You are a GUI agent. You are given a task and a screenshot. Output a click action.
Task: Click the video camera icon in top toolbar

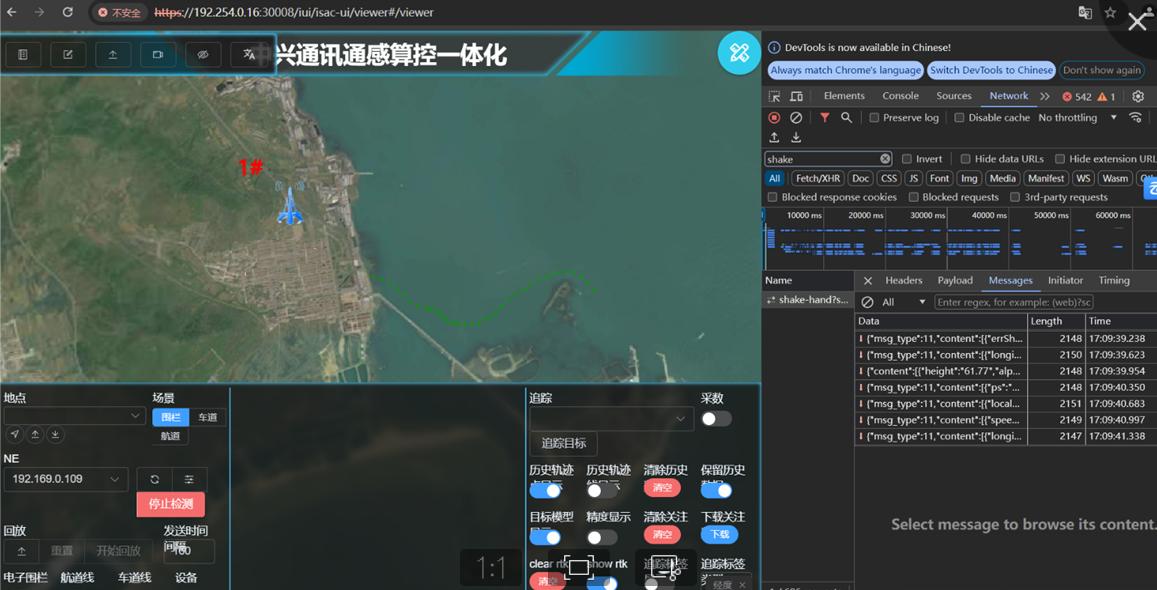157,55
